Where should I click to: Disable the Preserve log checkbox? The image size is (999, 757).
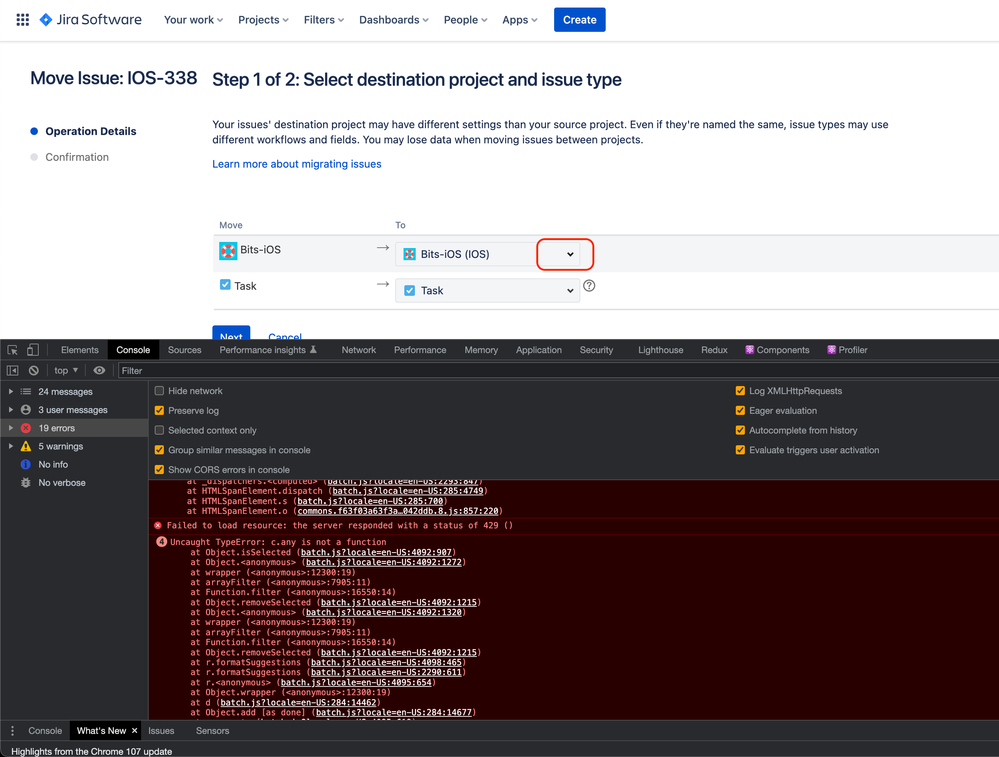coord(159,410)
